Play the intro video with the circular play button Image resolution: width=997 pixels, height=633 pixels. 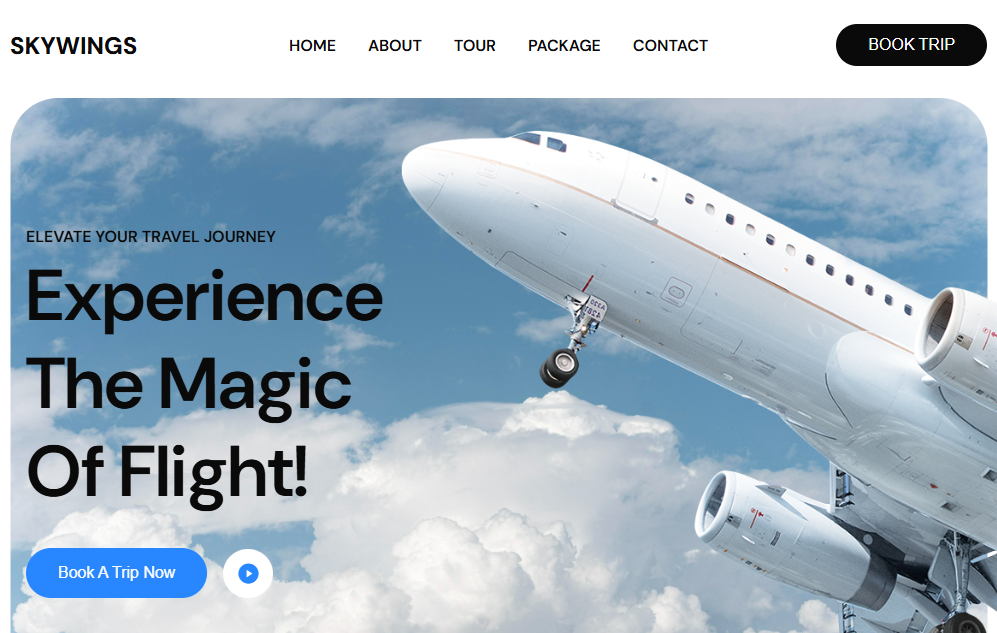[x=248, y=573]
